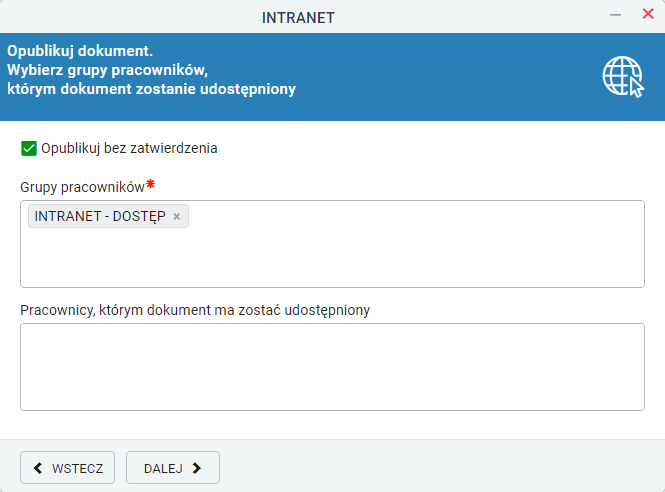Select the 'INTRANET - DOSTĘP' tag text
Image resolution: width=665 pixels, height=492 pixels.
pos(100,216)
